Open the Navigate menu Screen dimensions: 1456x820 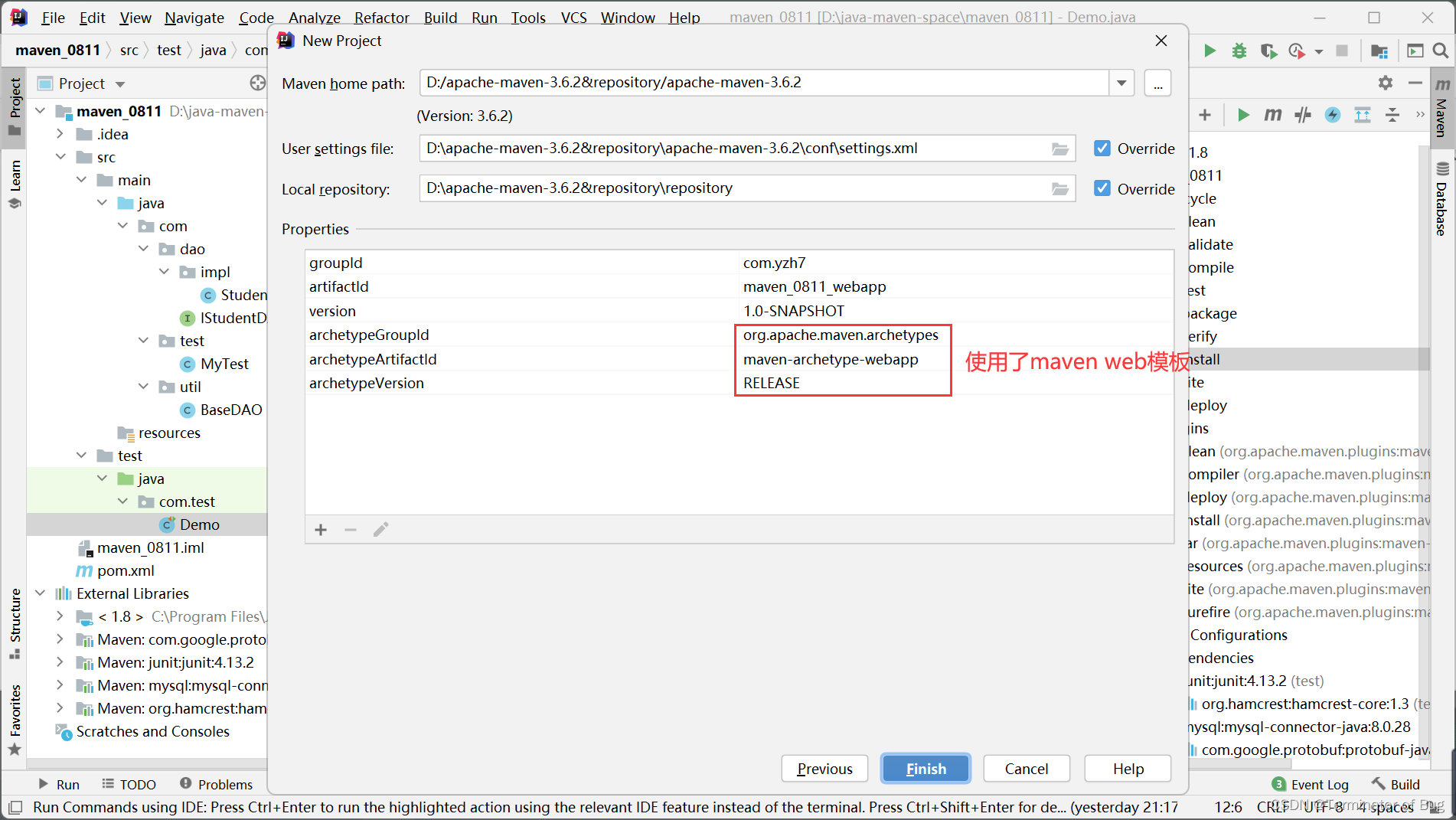tap(194, 18)
